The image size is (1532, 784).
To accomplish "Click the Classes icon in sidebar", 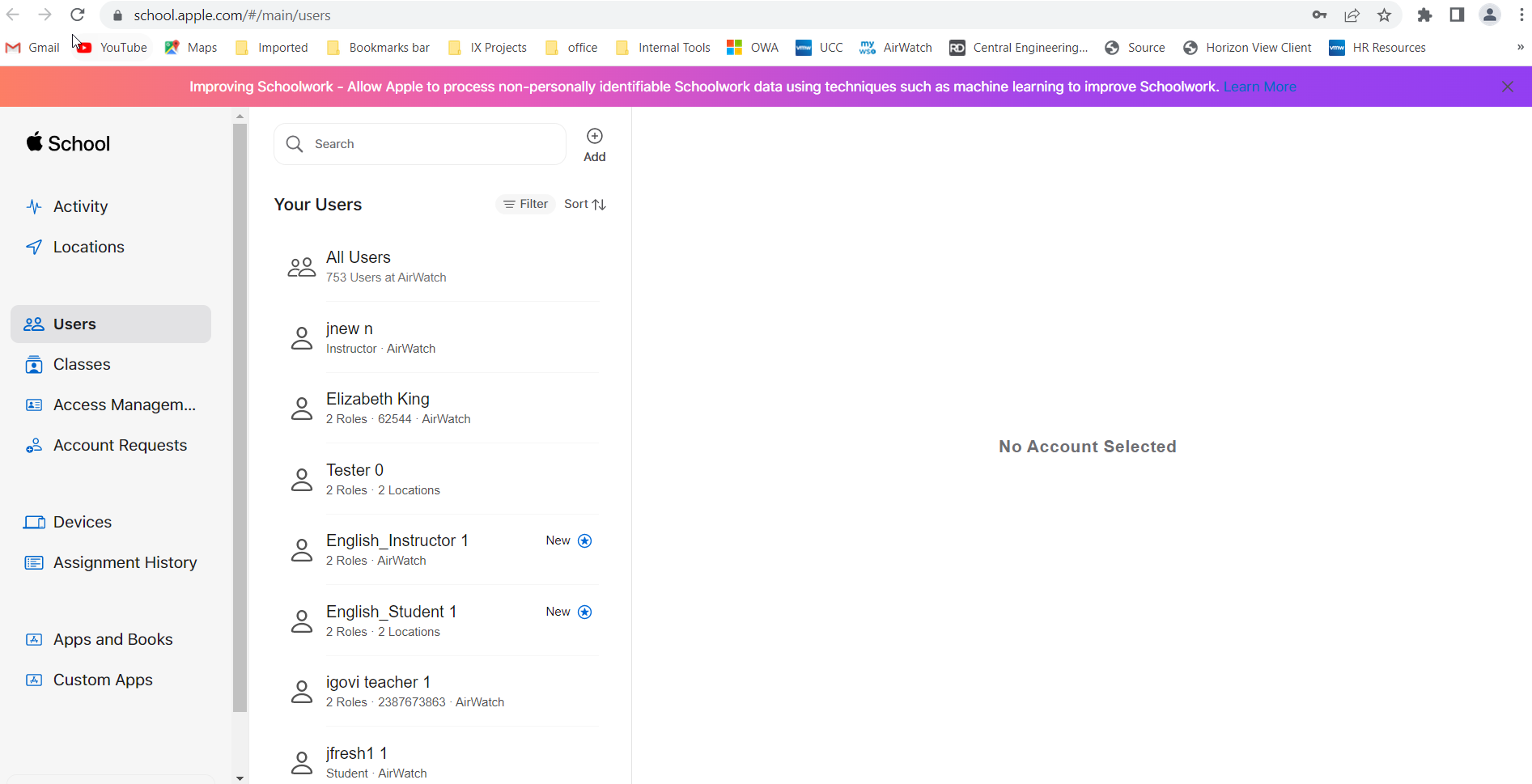I will tap(34, 365).
